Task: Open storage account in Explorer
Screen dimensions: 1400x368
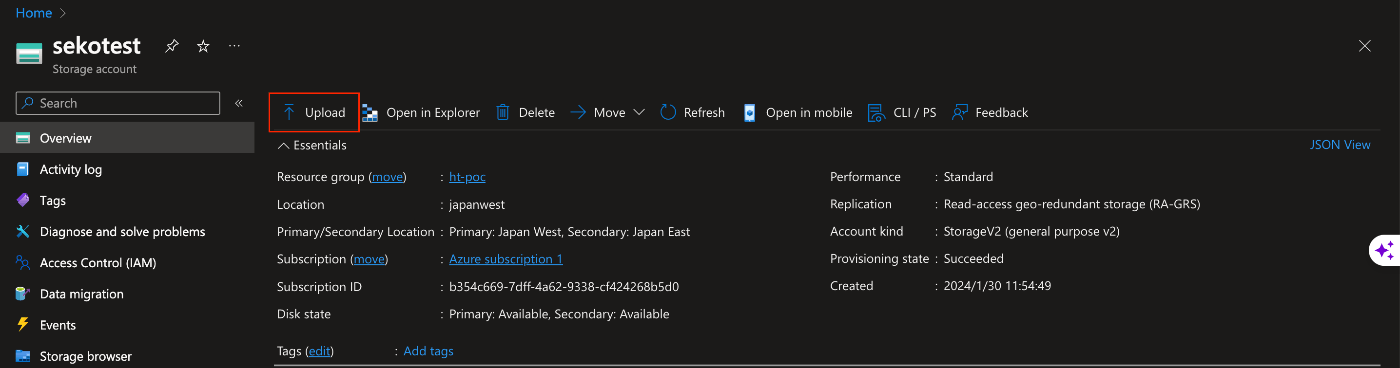Action: point(421,112)
